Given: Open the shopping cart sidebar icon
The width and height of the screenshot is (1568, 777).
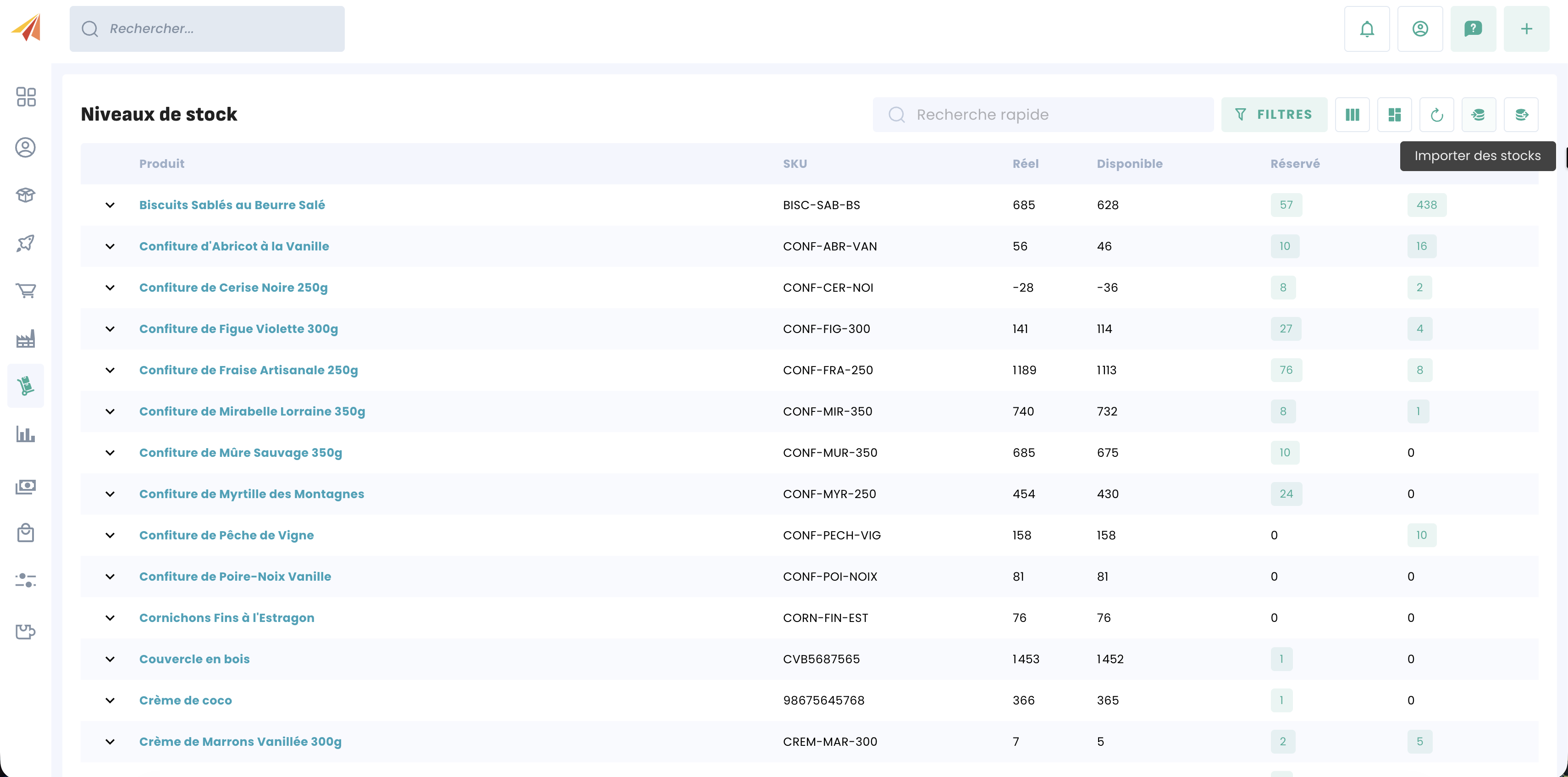Looking at the screenshot, I should pos(26,290).
